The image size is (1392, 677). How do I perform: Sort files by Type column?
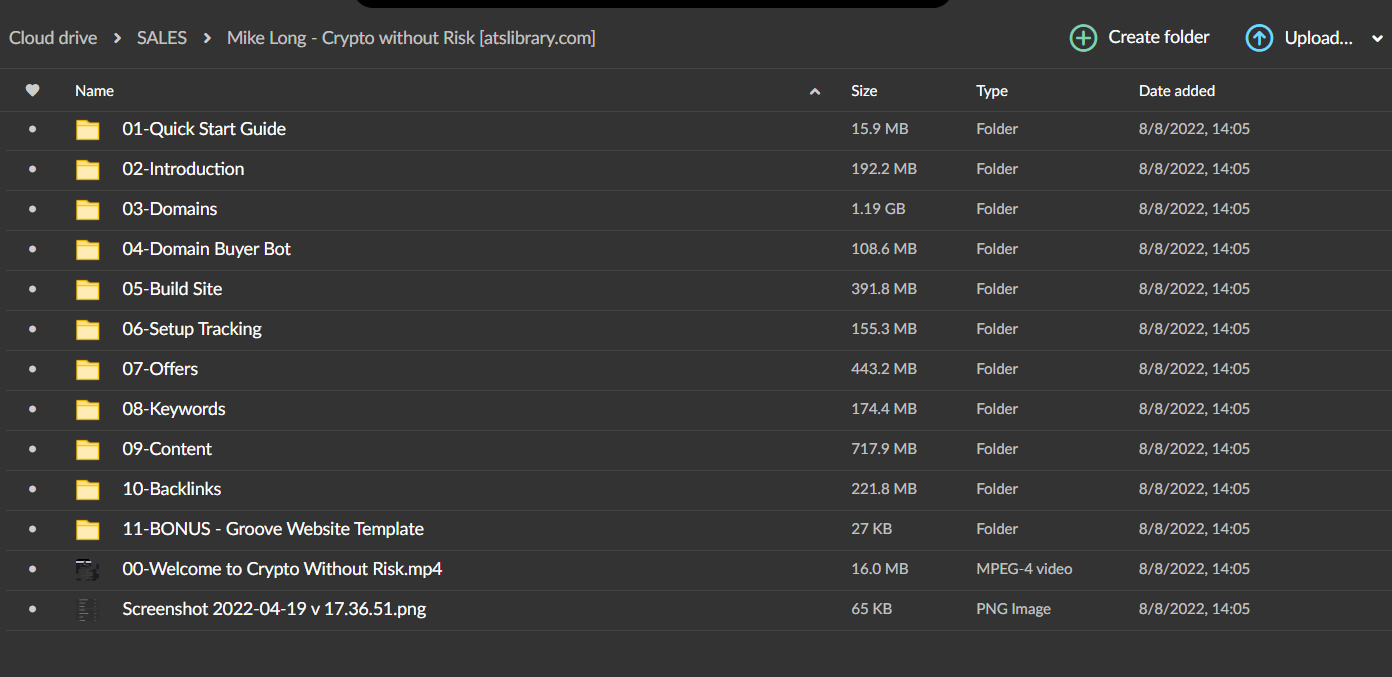pos(992,90)
